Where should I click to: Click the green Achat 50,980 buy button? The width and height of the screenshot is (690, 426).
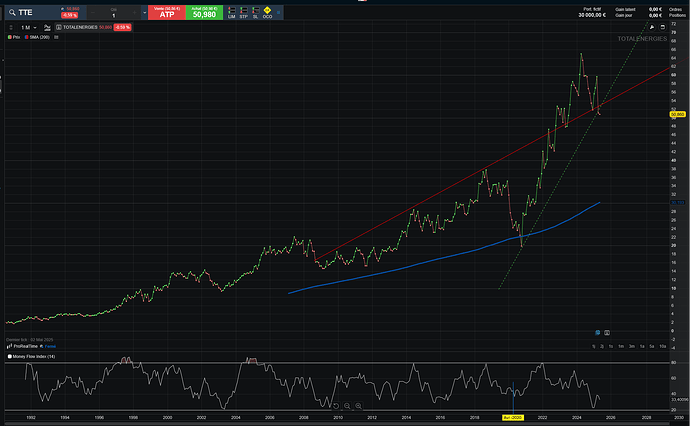204,12
